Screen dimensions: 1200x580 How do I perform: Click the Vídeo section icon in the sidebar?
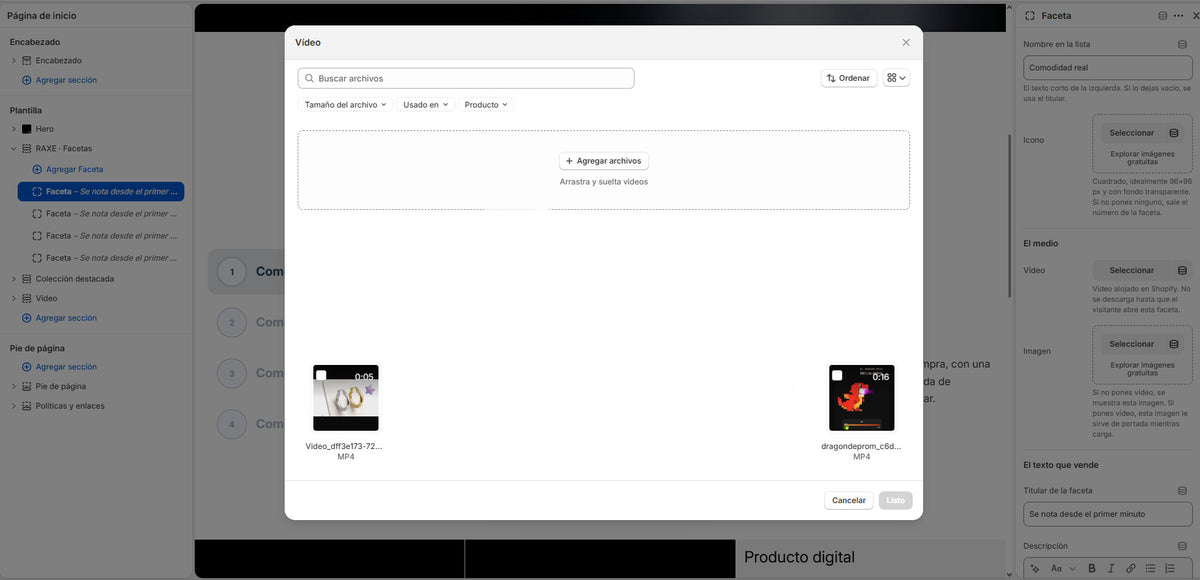(x=27, y=298)
